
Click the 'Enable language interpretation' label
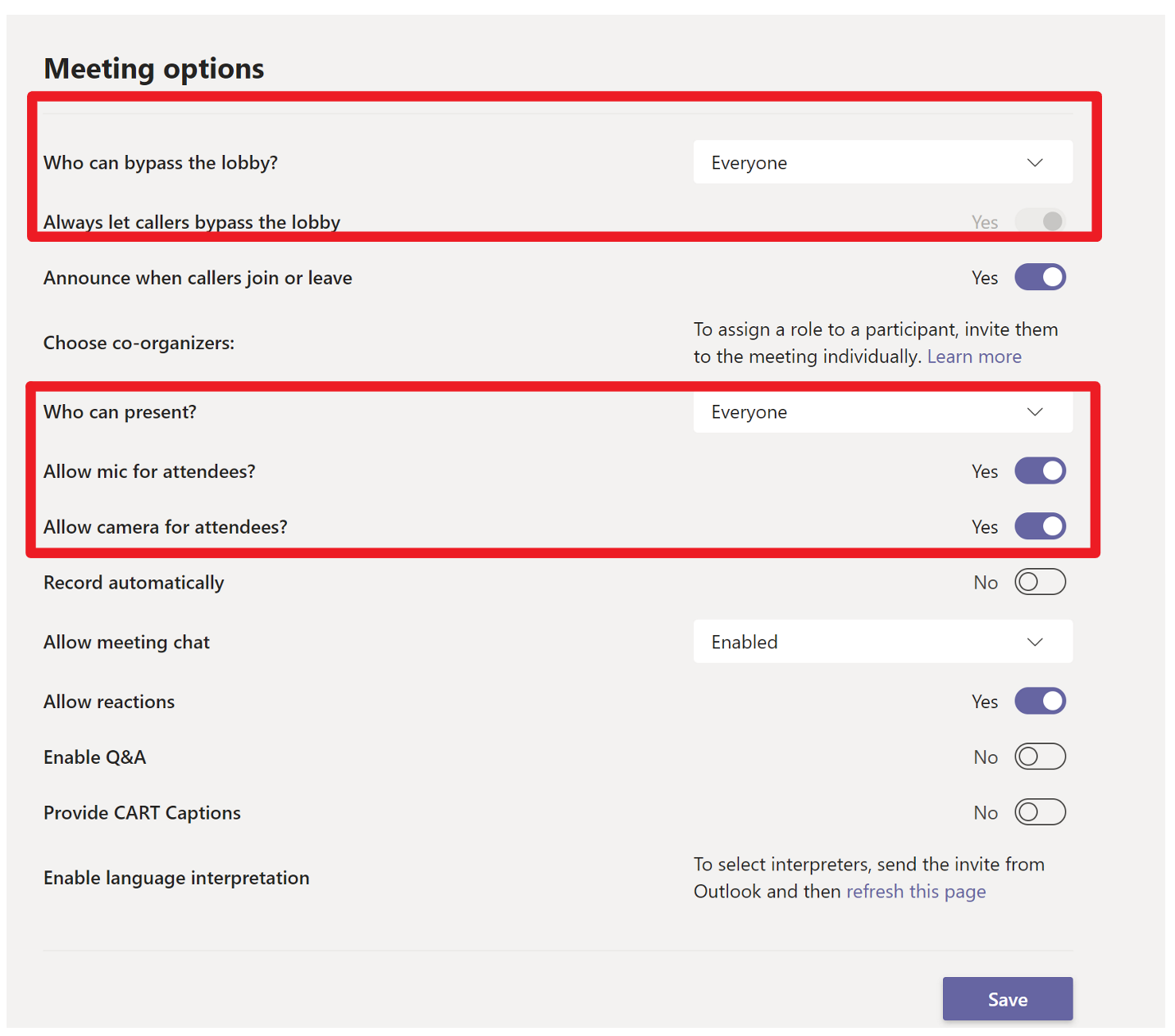point(176,878)
